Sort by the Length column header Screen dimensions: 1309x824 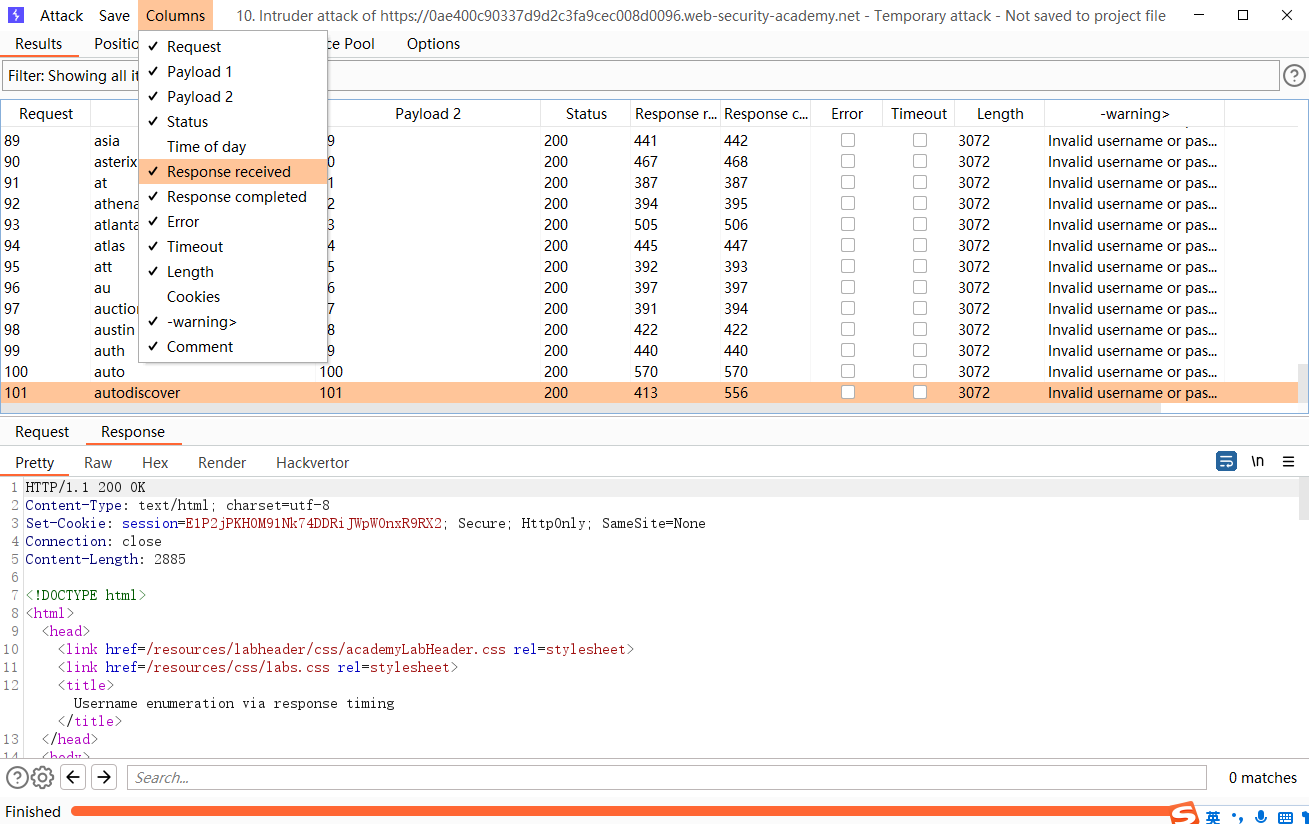[1000, 113]
